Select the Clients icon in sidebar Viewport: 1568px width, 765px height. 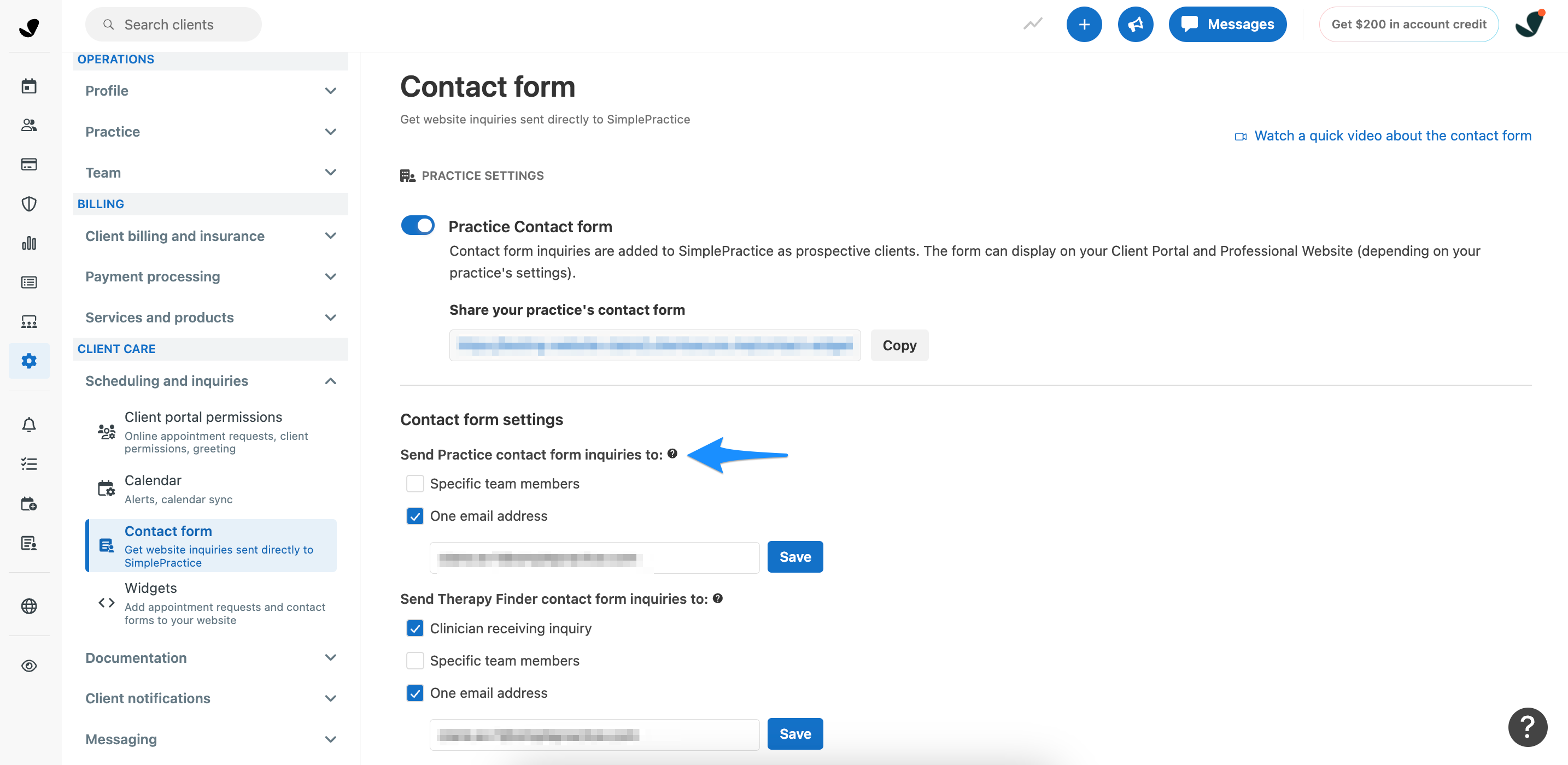click(29, 125)
